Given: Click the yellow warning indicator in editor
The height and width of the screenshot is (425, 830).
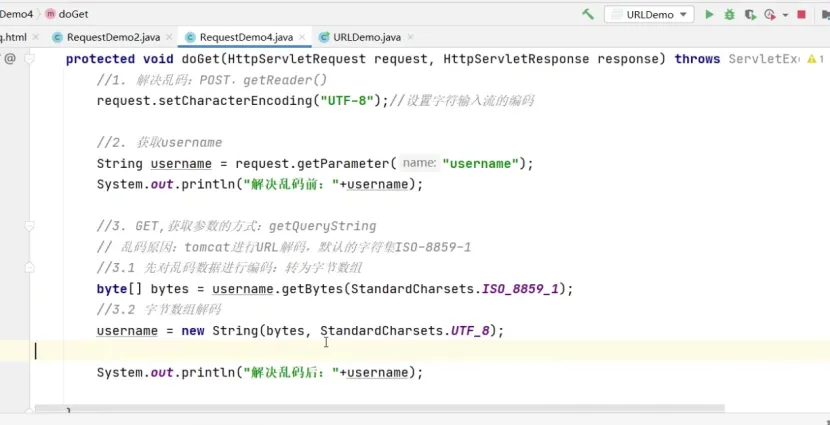Looking at the screenshot, I should [x=815, y=59].
